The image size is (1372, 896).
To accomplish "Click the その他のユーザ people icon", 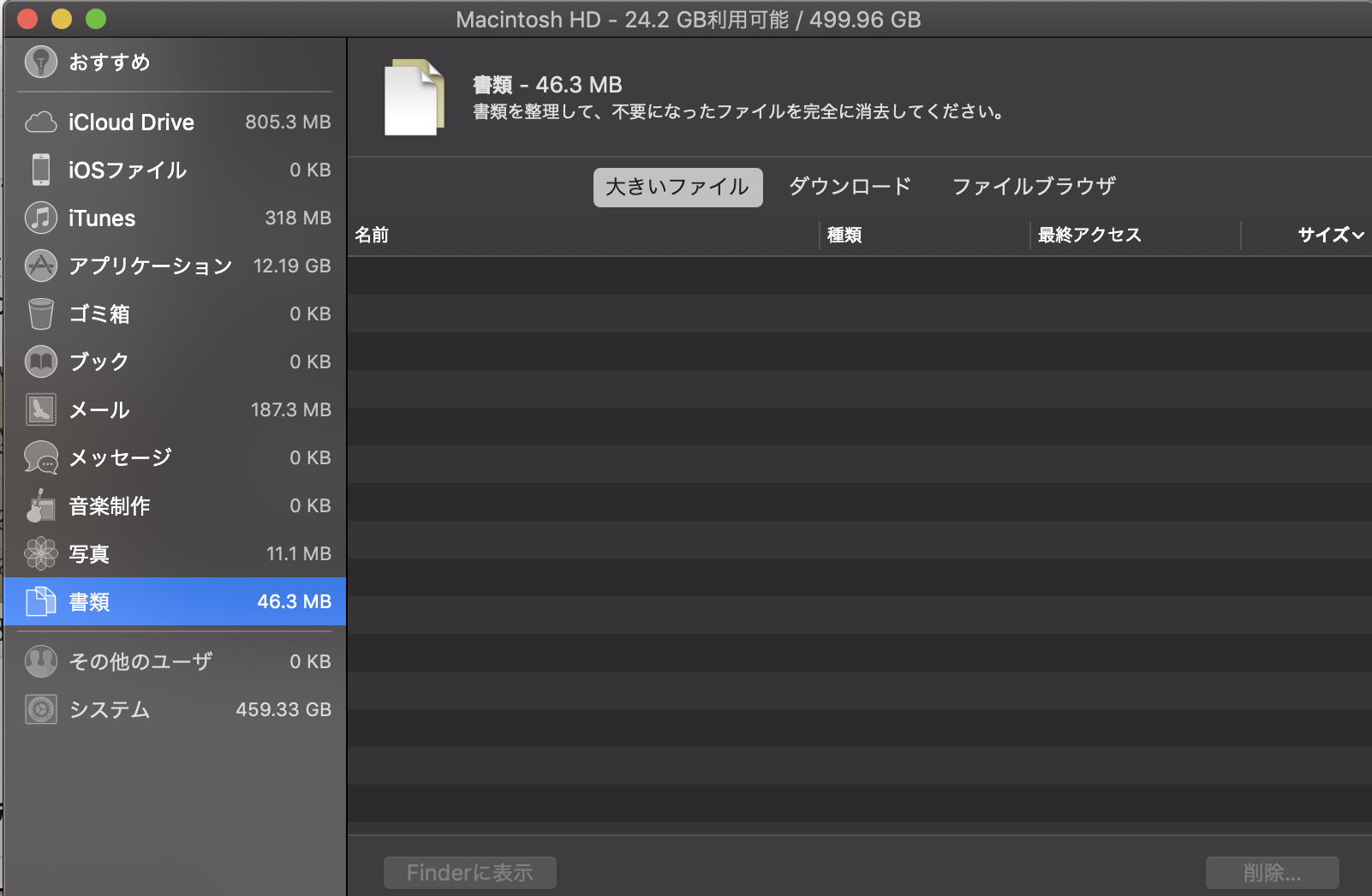I will [41, 661].
